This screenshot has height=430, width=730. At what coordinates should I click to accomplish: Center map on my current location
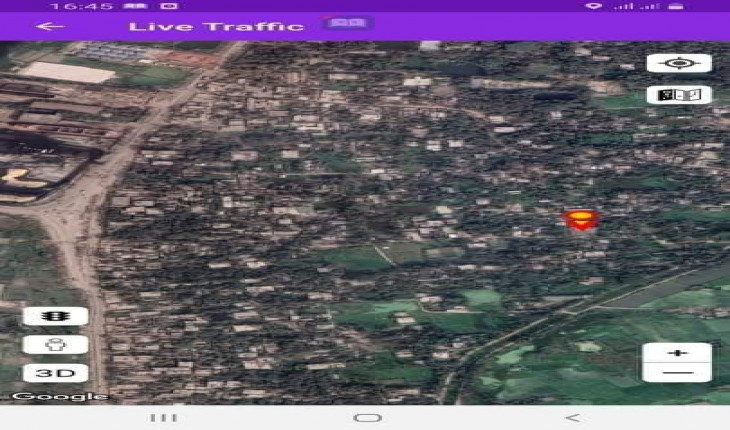(678, 63)
